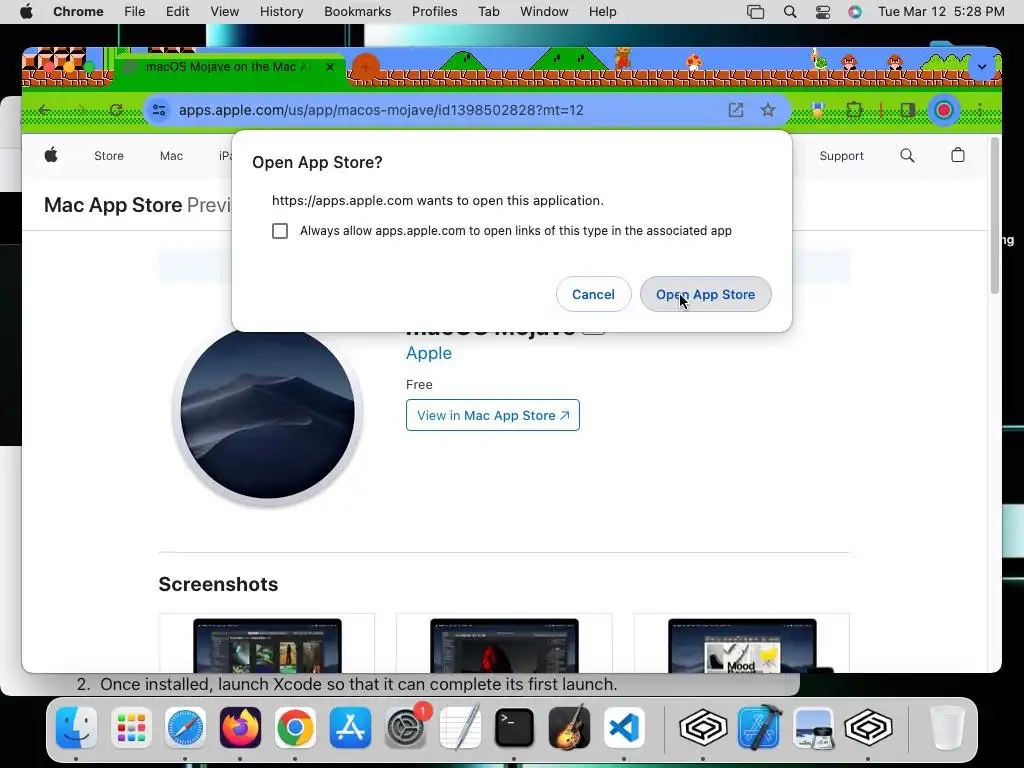Open Trash in the Dock
The image size is (1024, 768).
click(x=947, y=728)
